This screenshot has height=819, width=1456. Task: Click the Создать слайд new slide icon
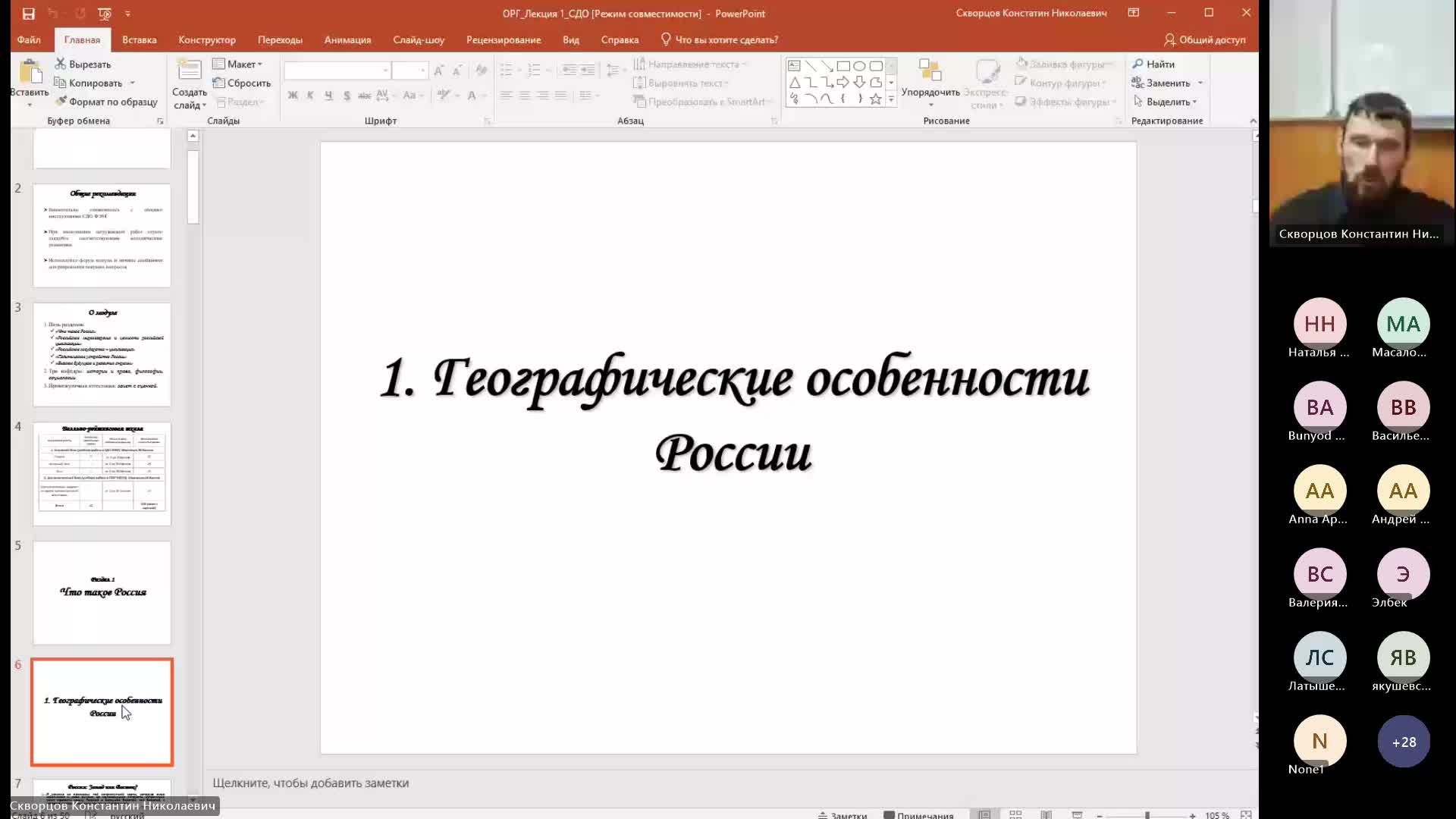189,70
